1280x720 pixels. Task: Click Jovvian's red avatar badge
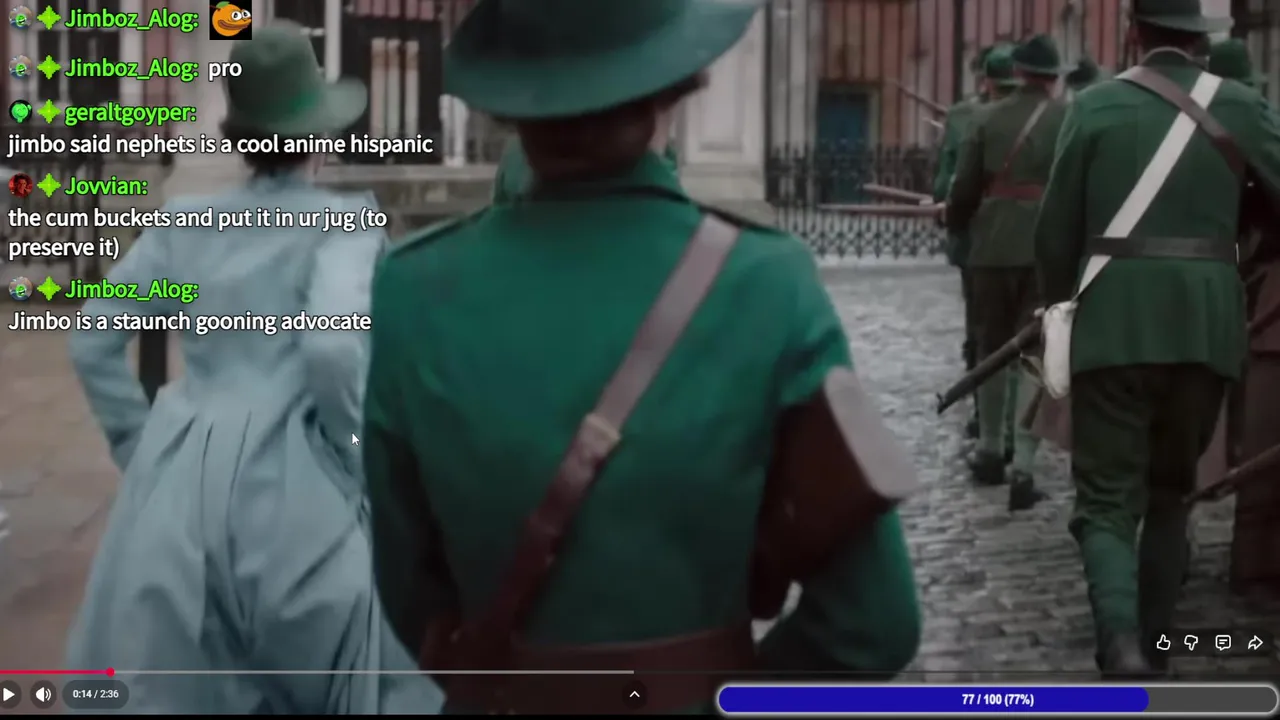(x=20, y=186)
